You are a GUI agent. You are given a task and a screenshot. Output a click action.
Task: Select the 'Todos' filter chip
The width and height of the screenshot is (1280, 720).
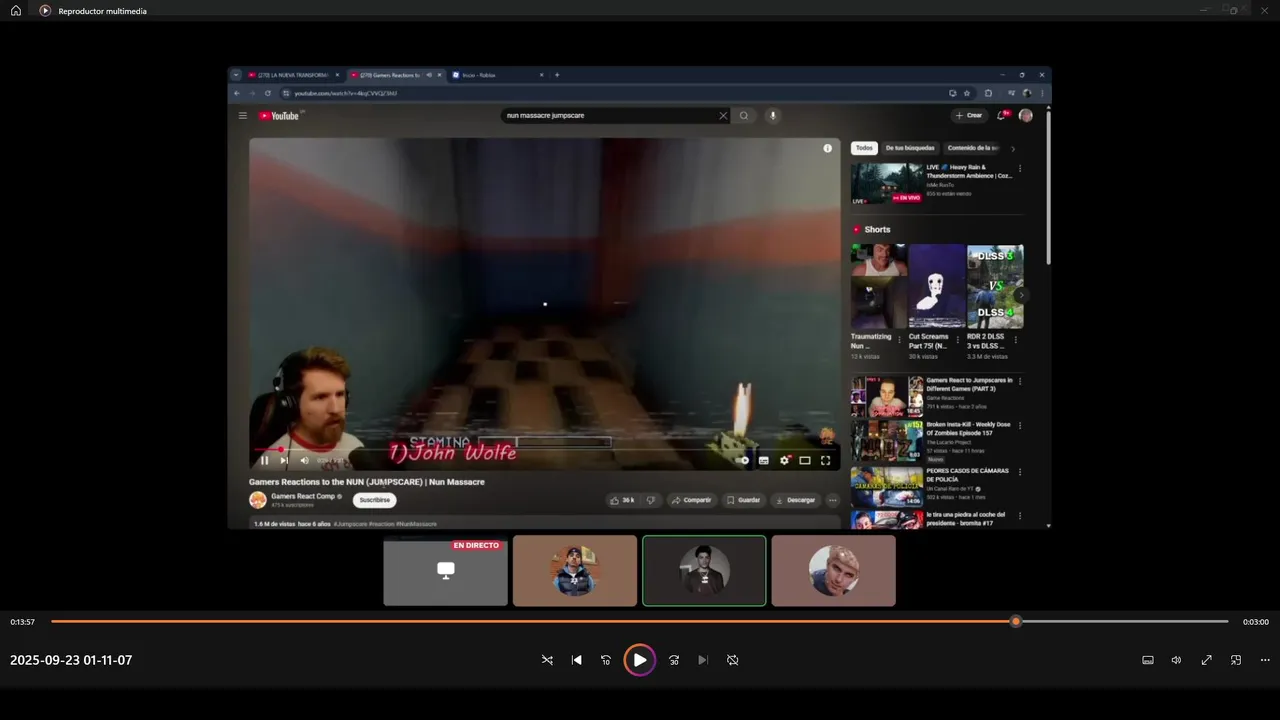coord(864,148)
